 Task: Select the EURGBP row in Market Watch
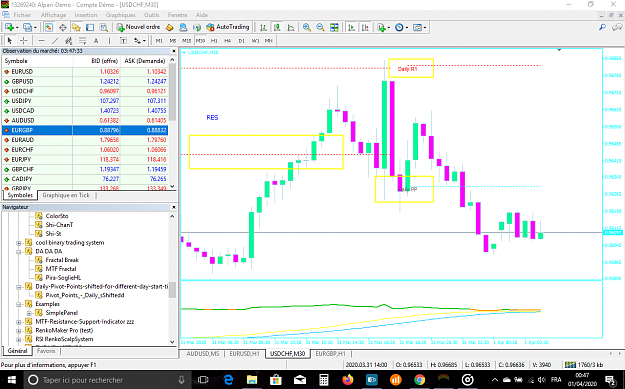click(x=85, y=130)
